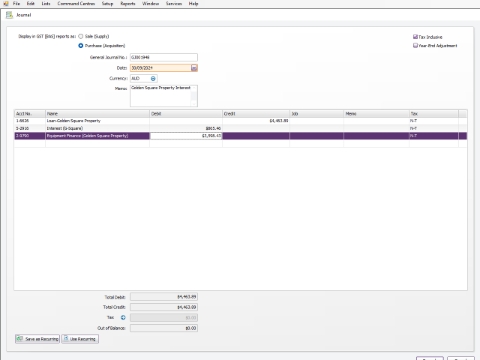Open the Reports menu
The image size is (480, 360).
point(128,3)
